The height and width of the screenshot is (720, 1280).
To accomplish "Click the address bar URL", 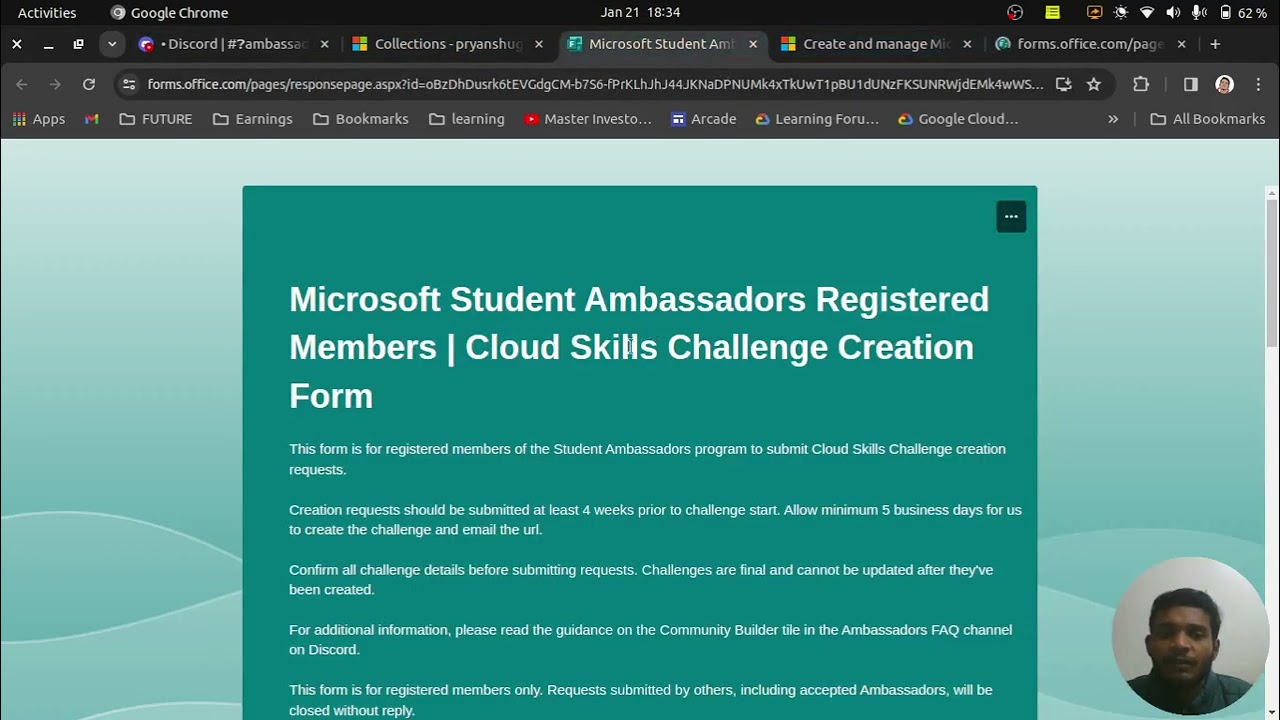I will click(x=595, y=85).
